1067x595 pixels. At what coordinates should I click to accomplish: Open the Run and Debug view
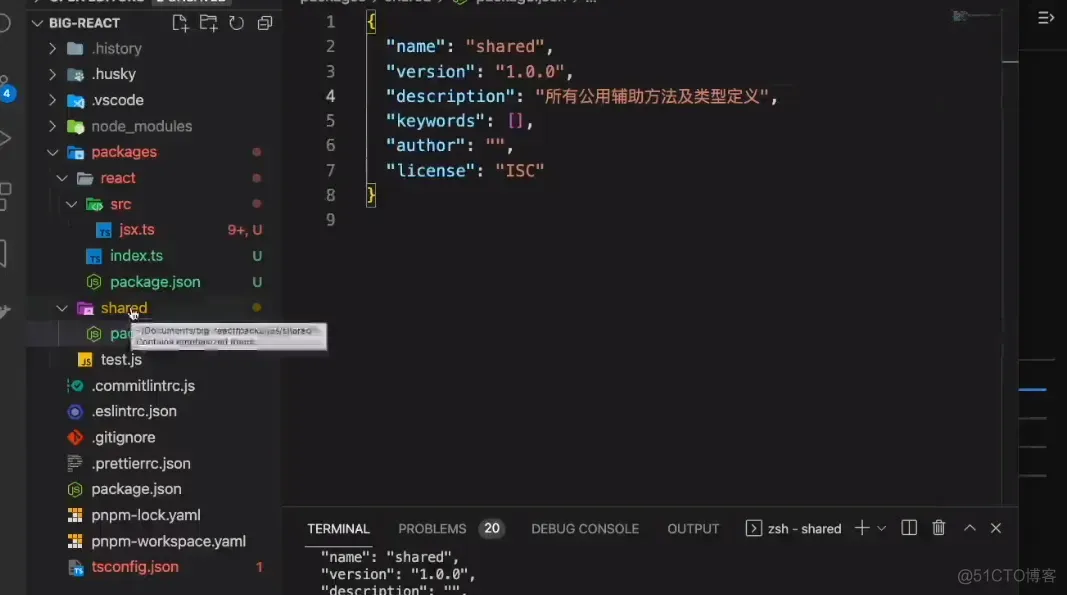pyautogui.click(x=5, y=139)
